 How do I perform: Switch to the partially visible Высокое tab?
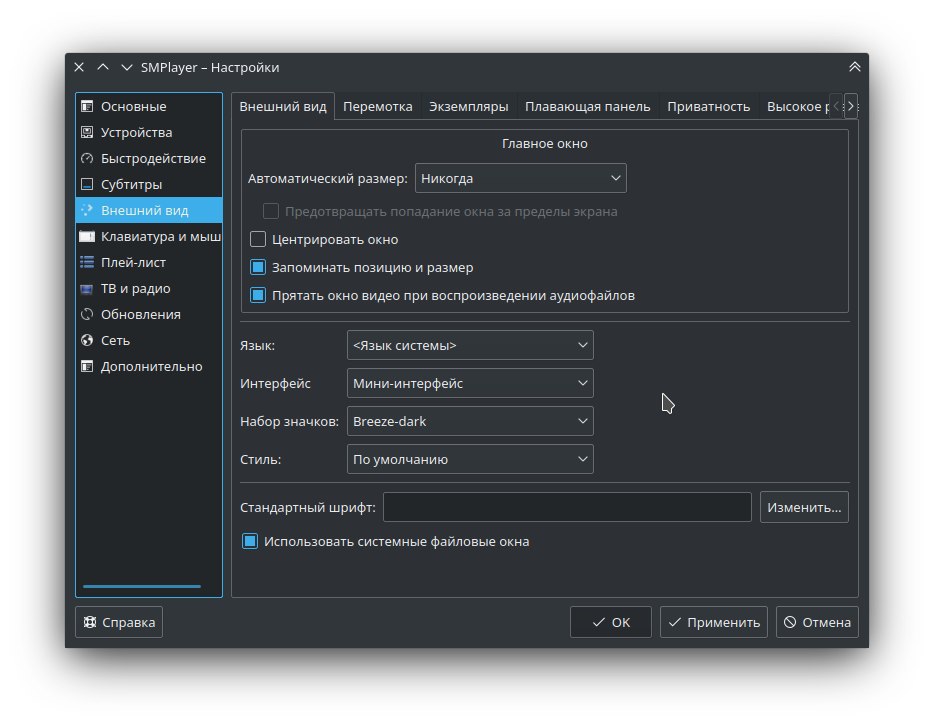[795, 107]
